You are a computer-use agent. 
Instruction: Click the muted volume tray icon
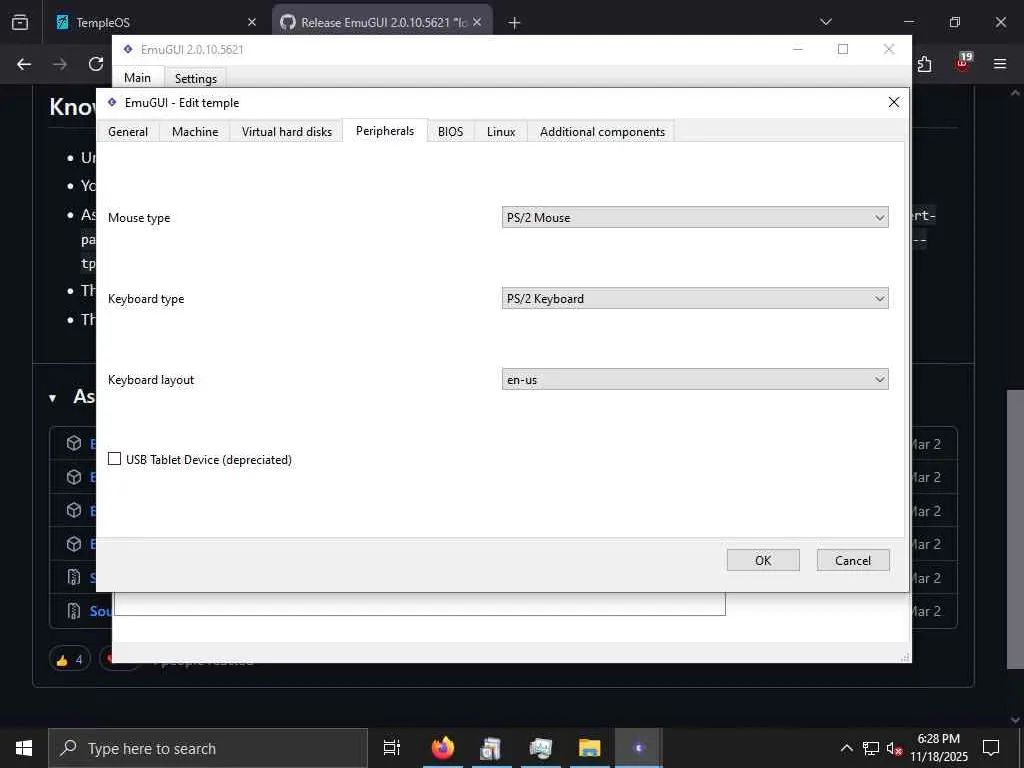(894, 748)
